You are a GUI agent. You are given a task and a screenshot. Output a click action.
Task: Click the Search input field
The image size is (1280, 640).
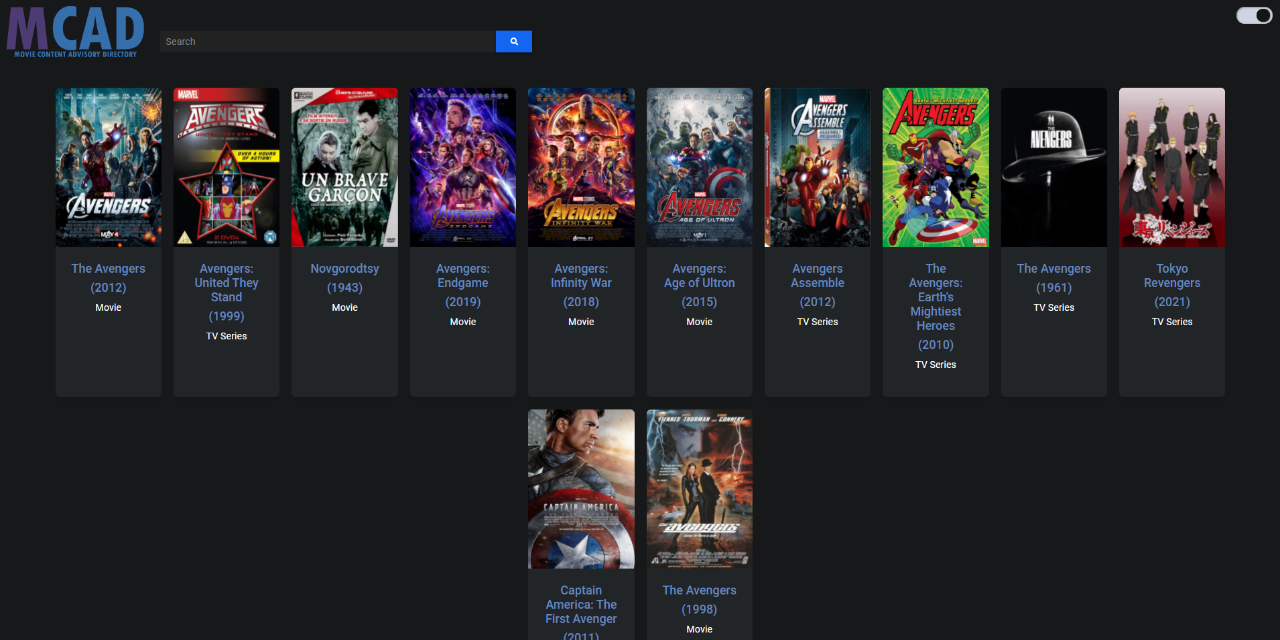click(327, 41)
